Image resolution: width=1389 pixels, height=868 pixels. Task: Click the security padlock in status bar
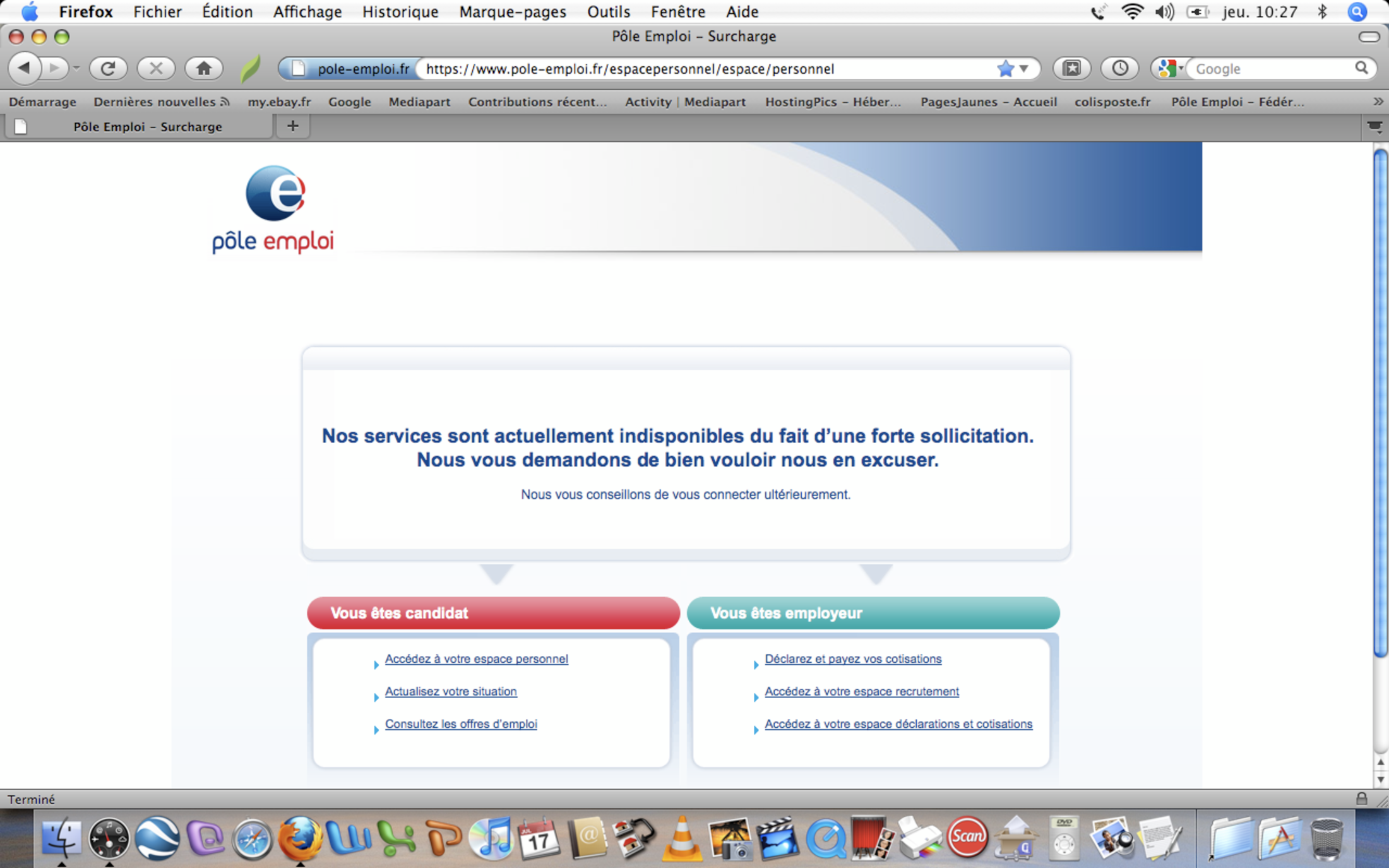click(1361, 799)
